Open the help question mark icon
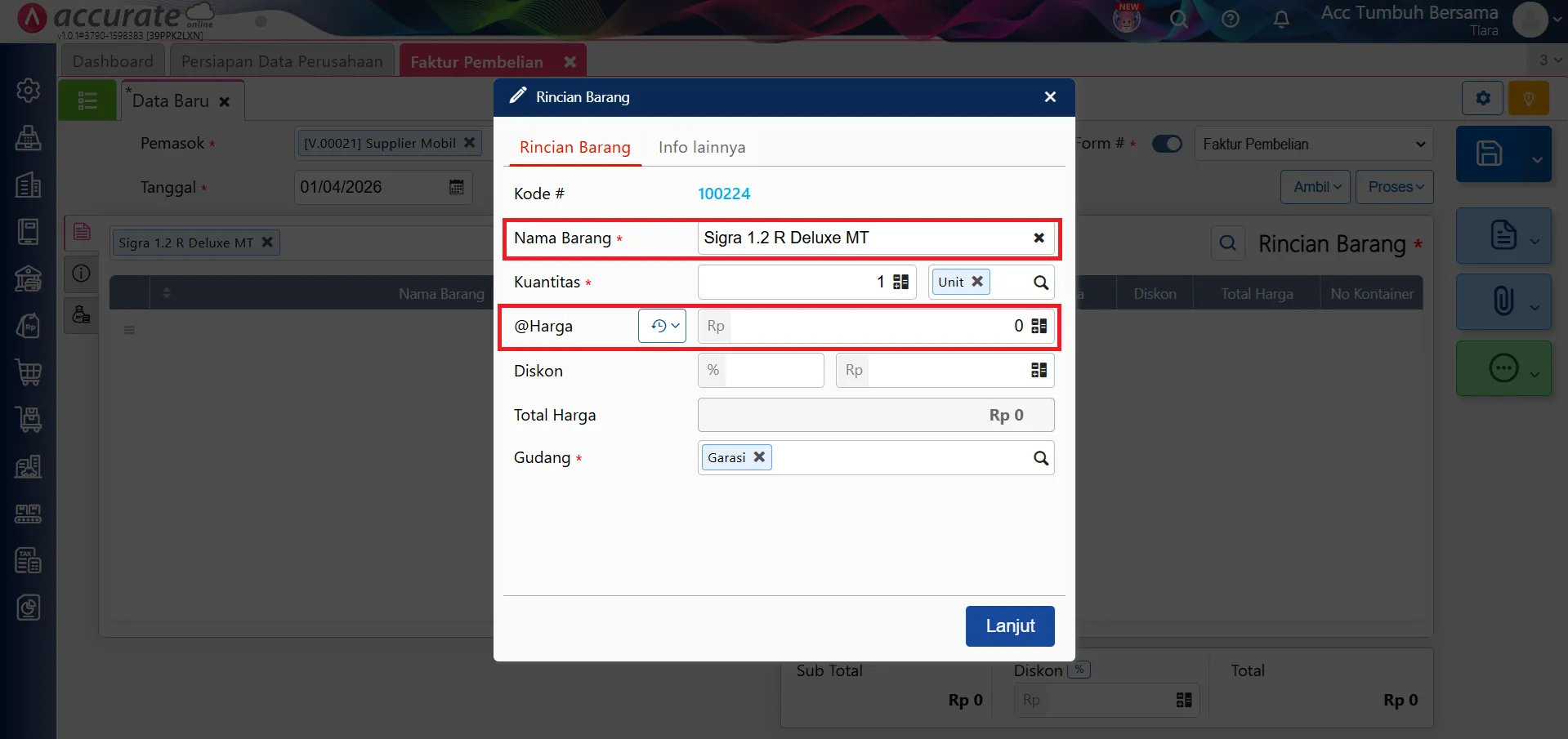This screenshot has width=1568, height=739. click(1231, 19)
